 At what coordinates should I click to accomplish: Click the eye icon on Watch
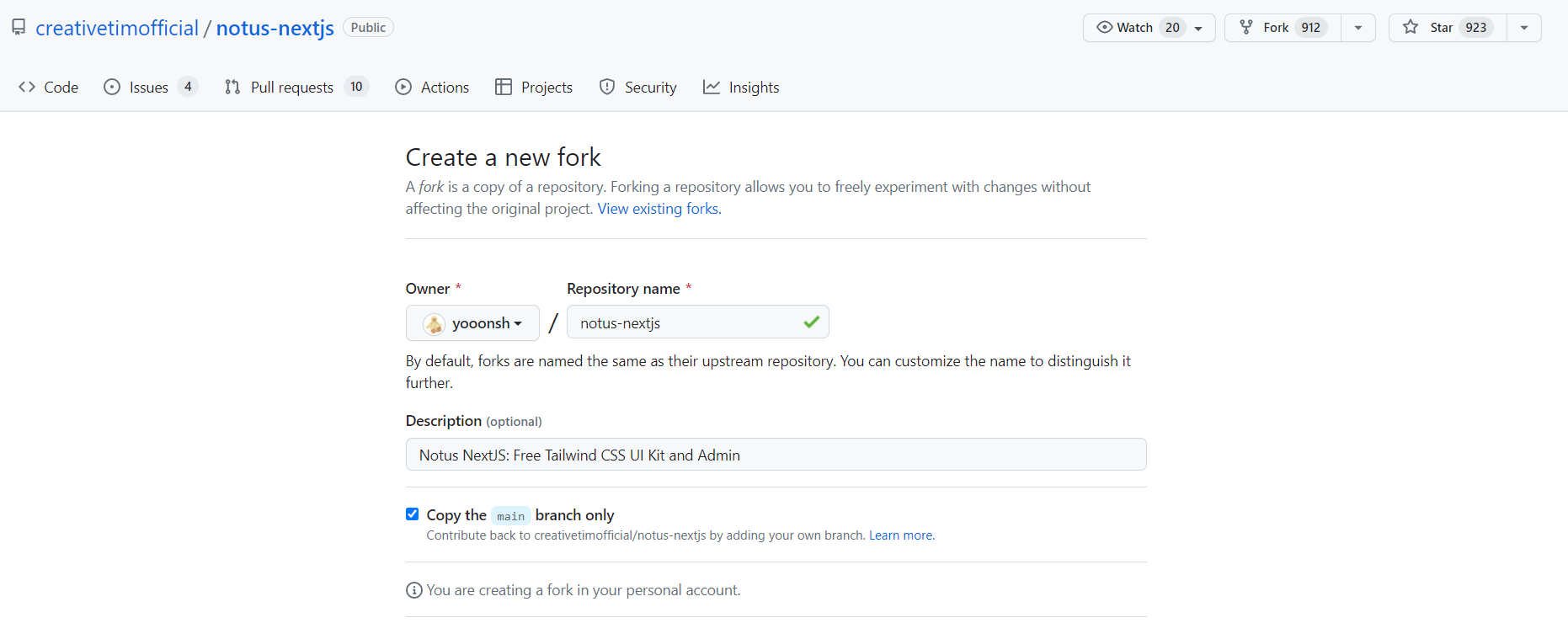[x=1104, y=28]
